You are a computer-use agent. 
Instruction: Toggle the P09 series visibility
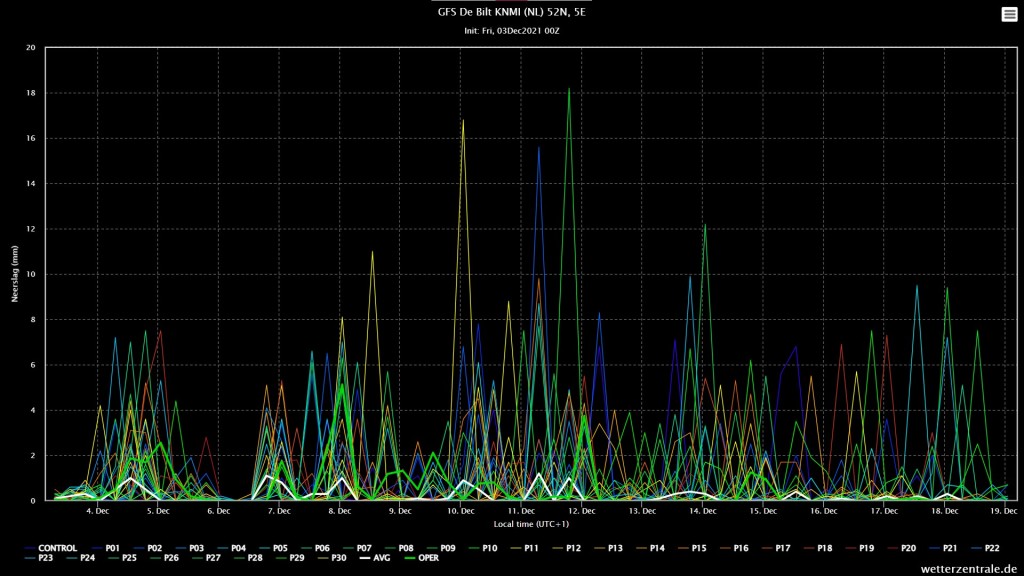pos(441,548)
